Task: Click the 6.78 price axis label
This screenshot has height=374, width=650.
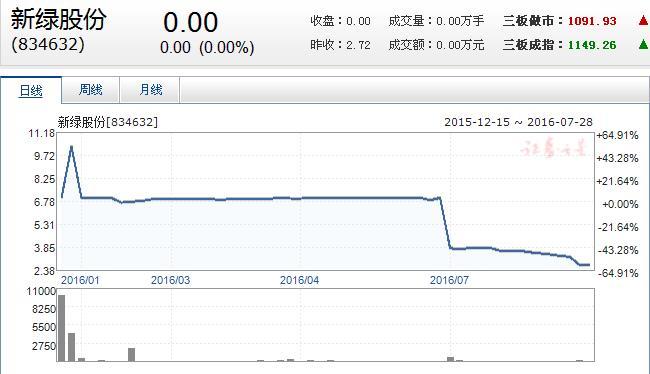Action: coord(44,202)
